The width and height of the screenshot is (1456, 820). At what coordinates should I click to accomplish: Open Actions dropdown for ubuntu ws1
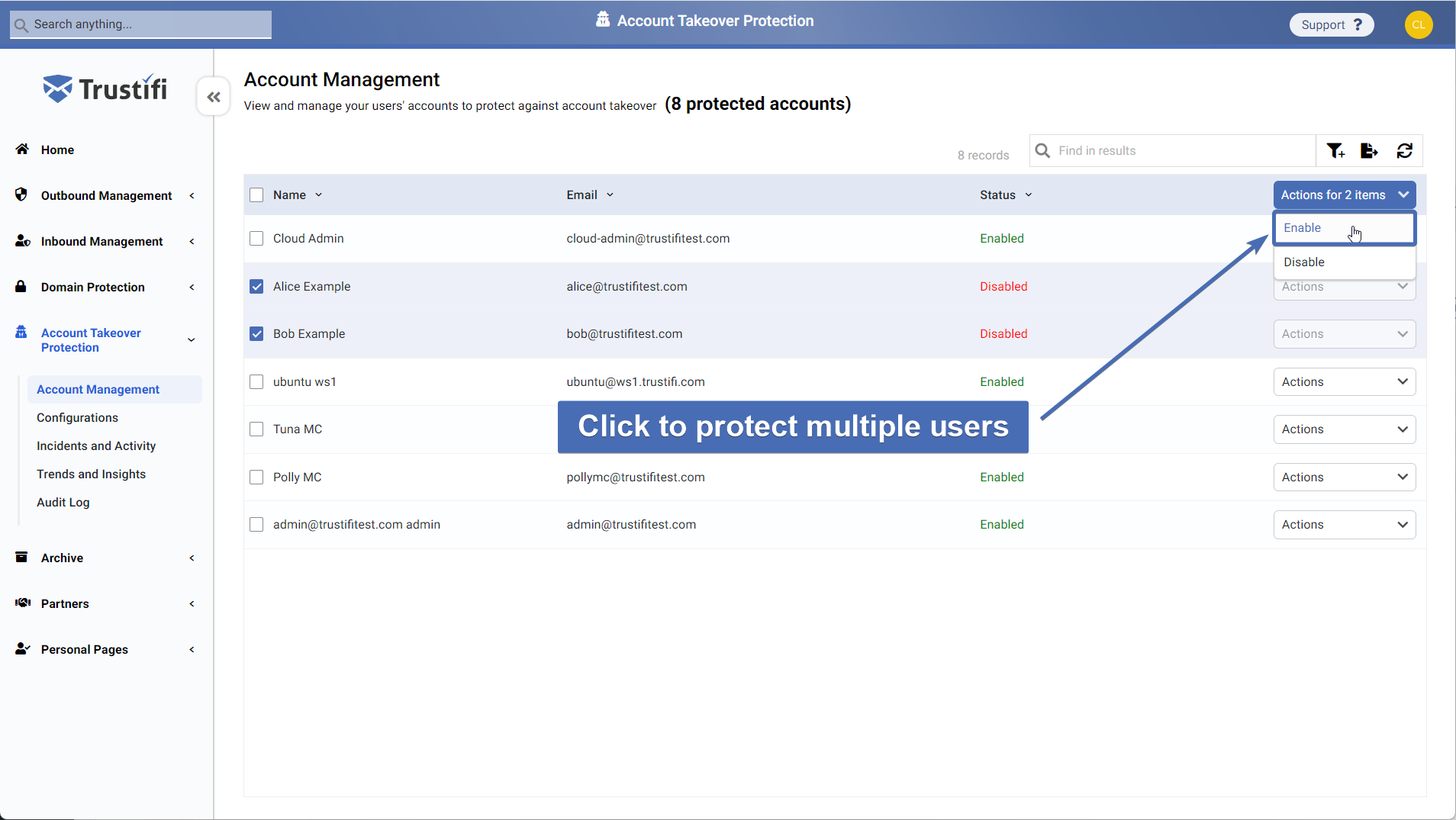[x=1345, y=381]
